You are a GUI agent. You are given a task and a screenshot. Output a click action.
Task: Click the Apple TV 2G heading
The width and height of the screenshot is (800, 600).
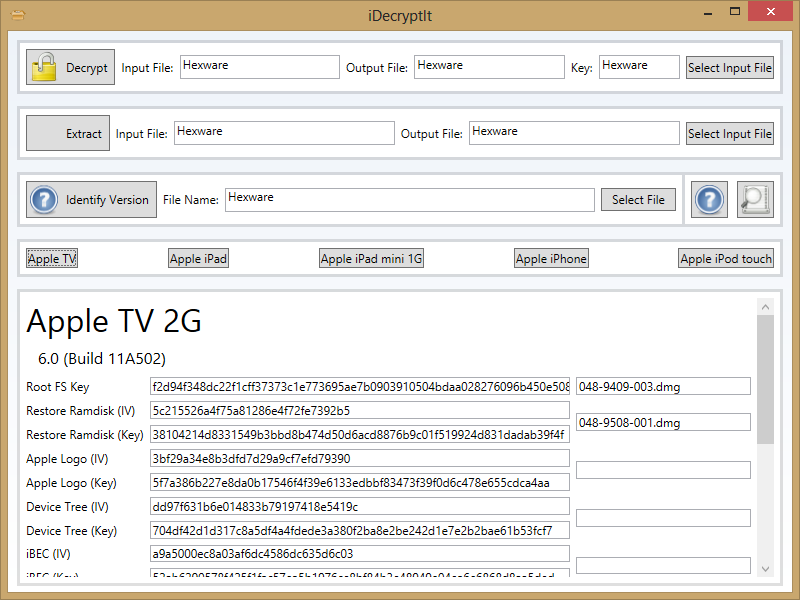[x=114, y=321]
